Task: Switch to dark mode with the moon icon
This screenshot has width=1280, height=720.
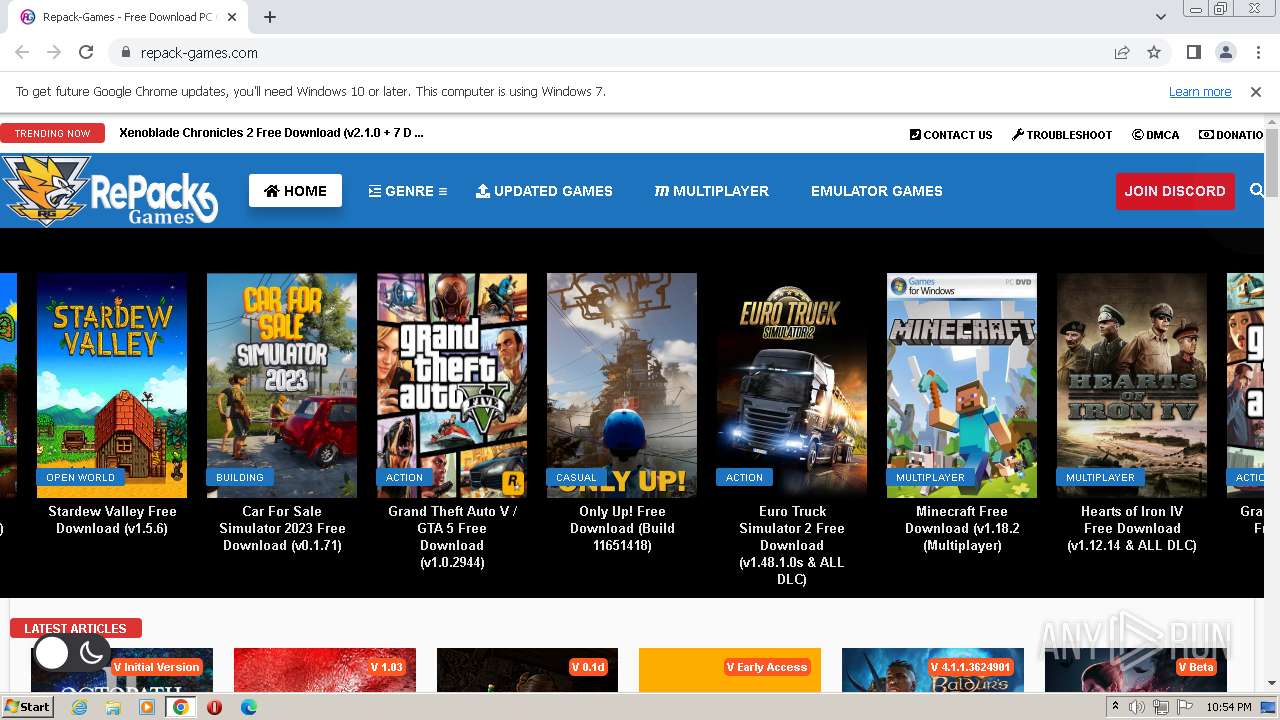Action: (91, 653)
